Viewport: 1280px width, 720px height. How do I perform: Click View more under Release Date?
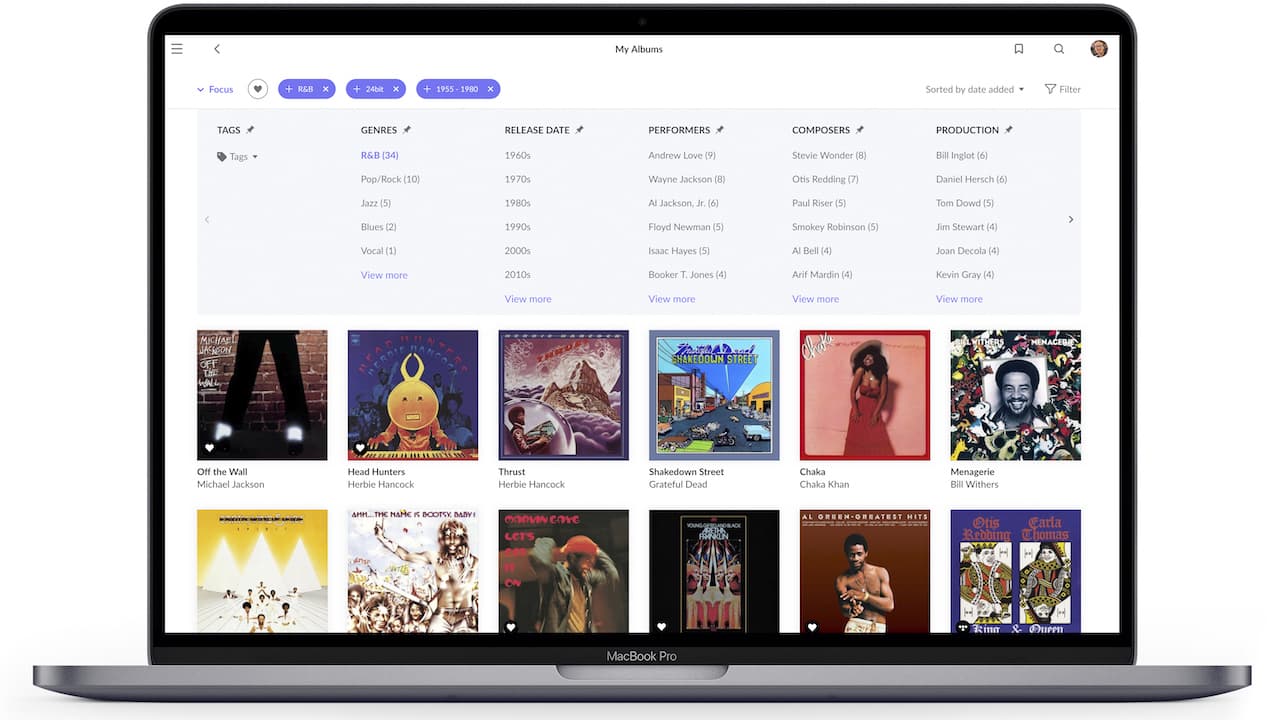point(528,299)
